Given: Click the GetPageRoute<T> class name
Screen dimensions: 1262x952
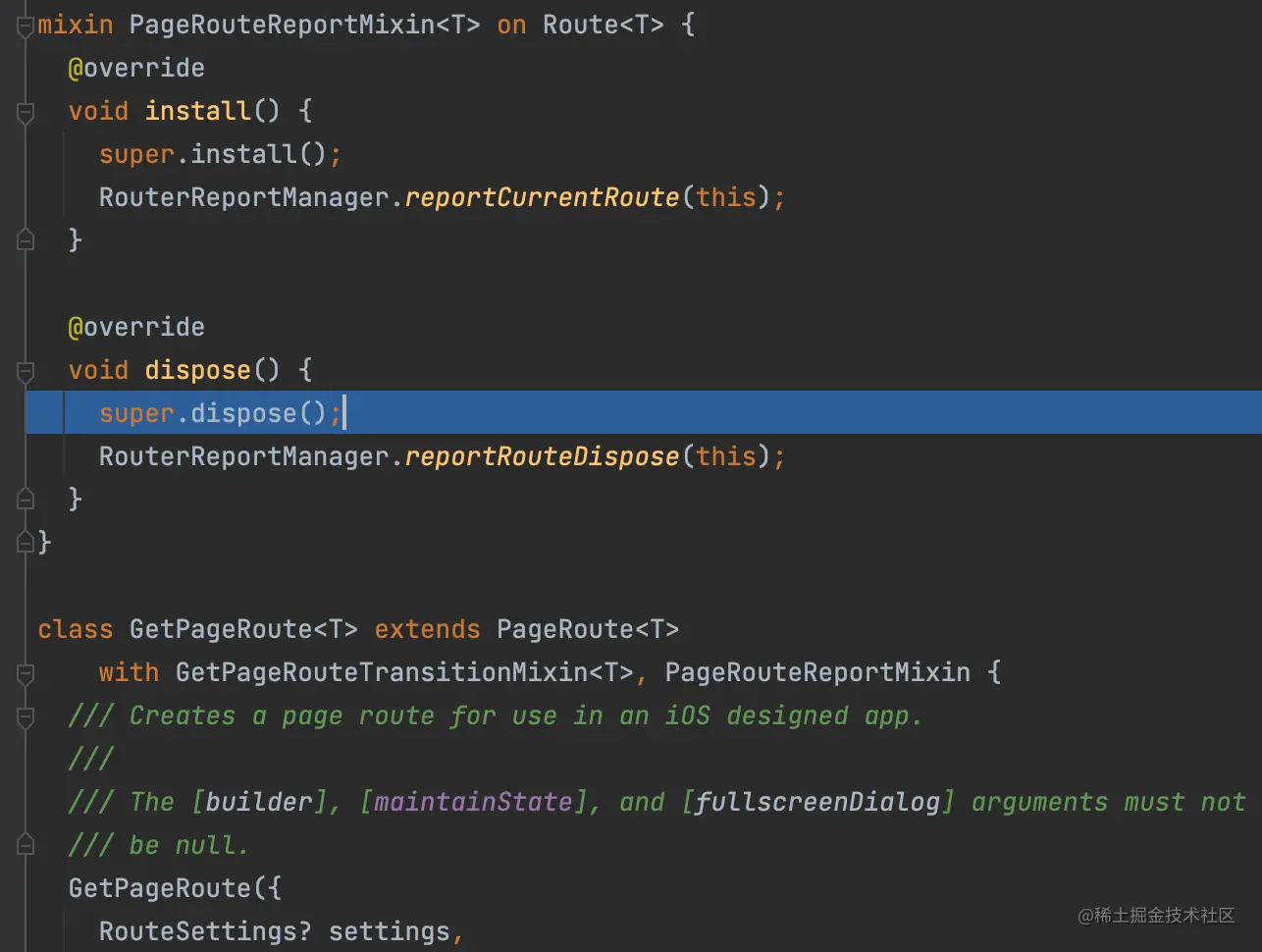Looking at the screenshot, I should tap(243, 629).
